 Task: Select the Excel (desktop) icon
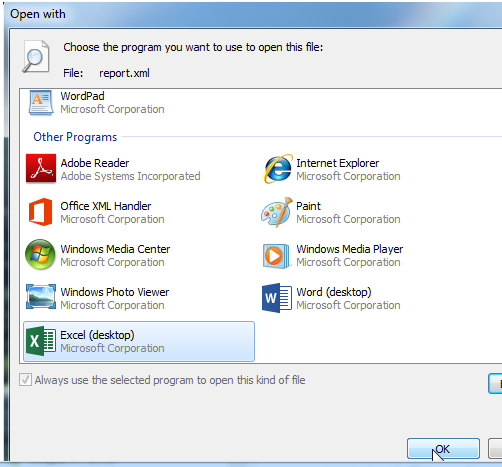pos(41,341)
